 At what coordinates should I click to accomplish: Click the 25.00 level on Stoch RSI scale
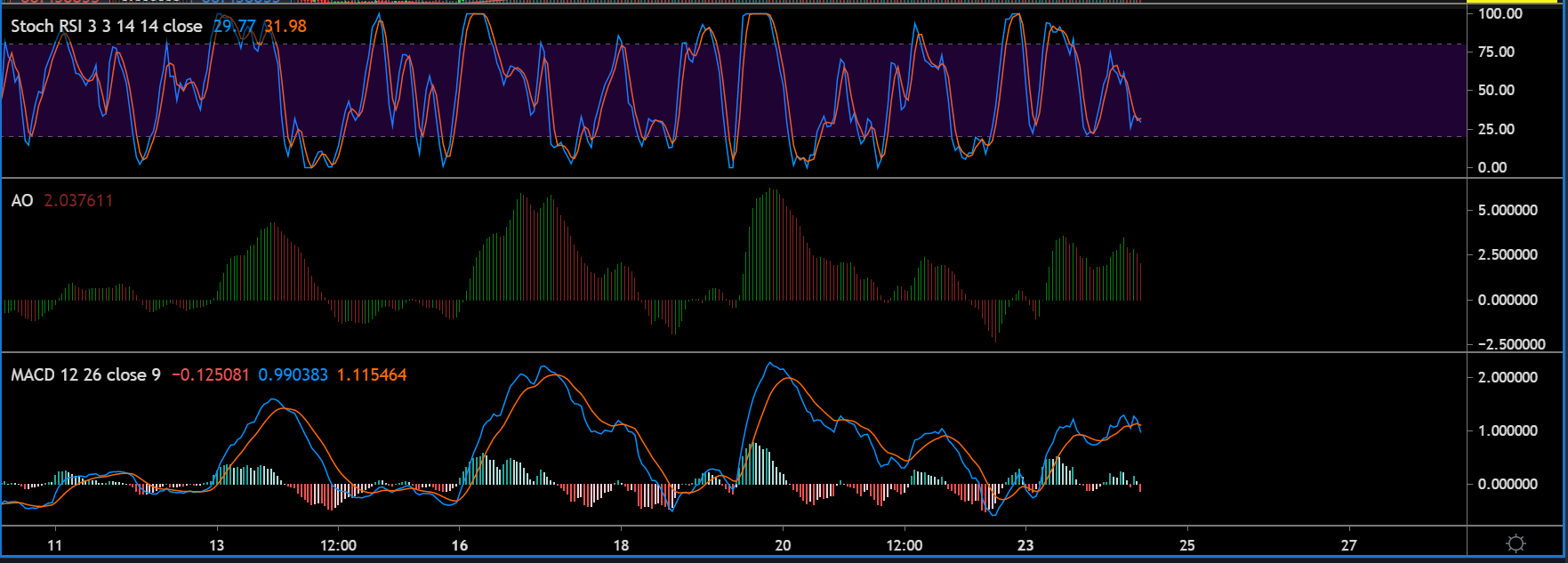click(x=1497, y=129)
